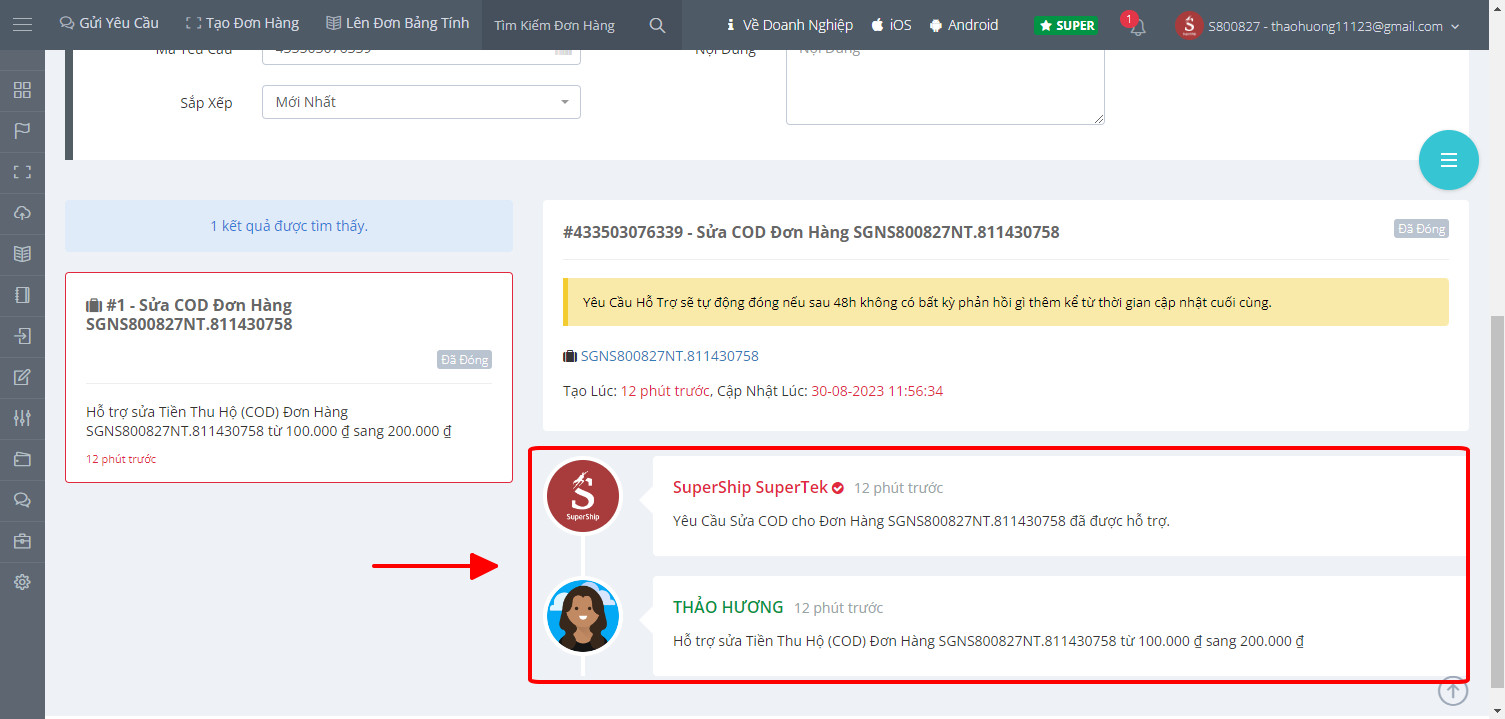
Task: Click the Đã Đóng badge in detail header
Action: (x=1421, y=229)
